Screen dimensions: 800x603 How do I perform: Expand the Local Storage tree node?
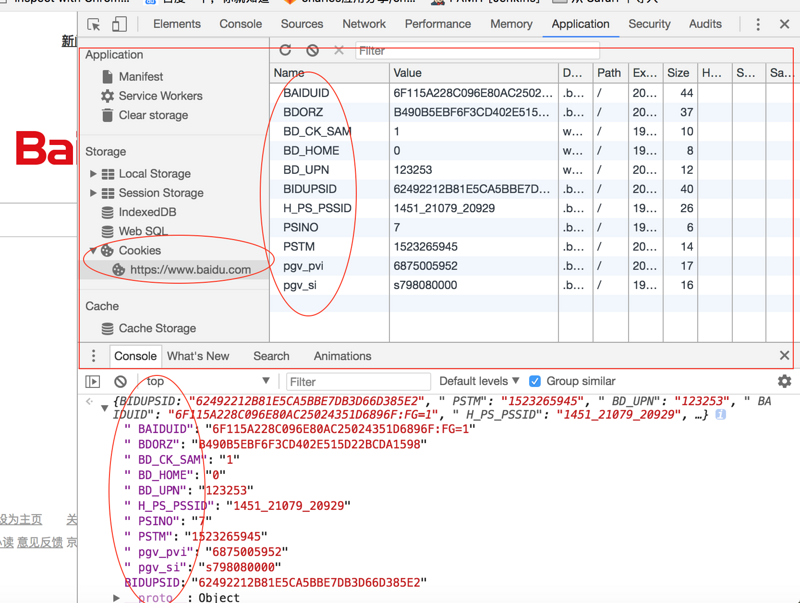point(93,174)
